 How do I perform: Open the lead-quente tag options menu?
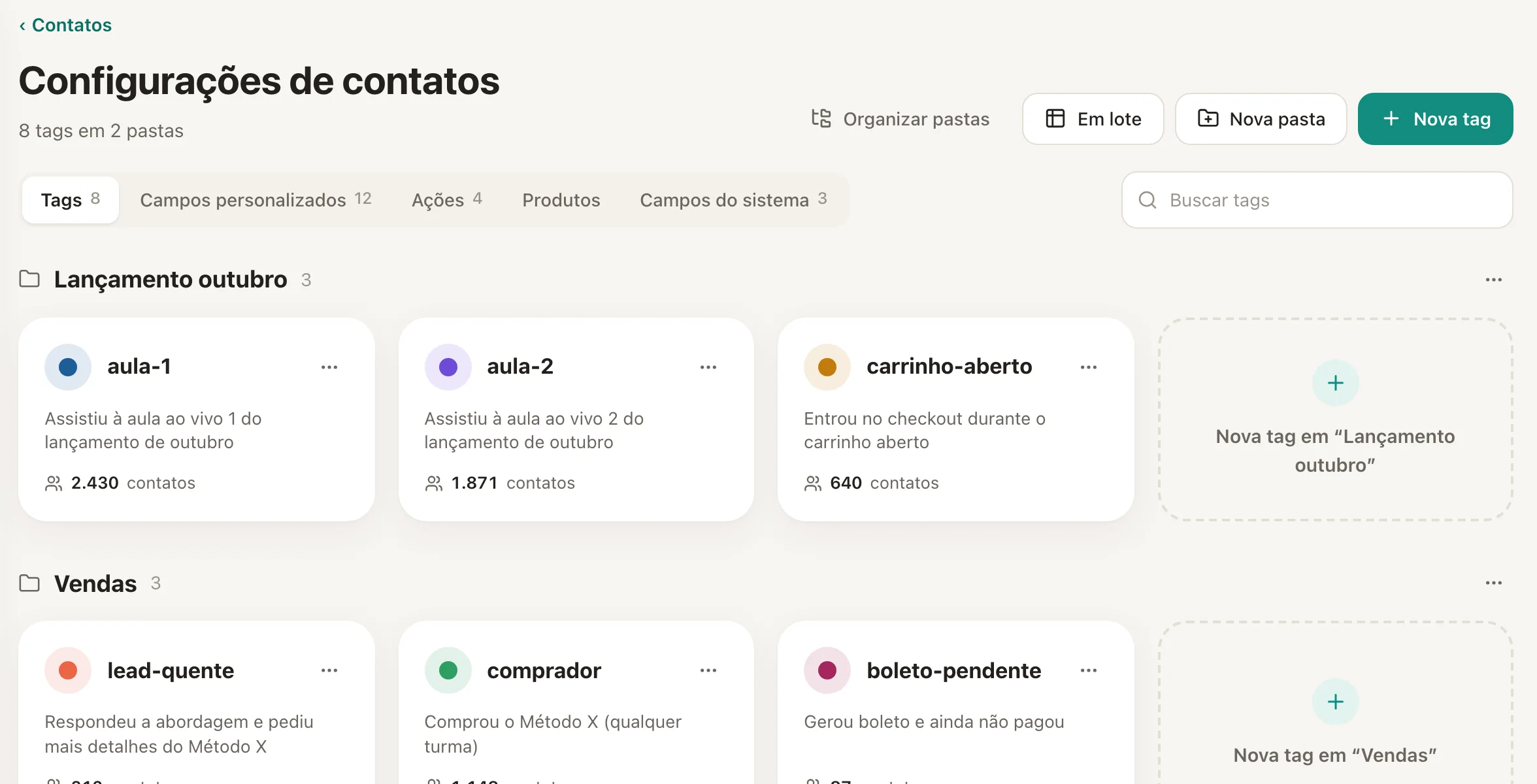click(329, 670)
